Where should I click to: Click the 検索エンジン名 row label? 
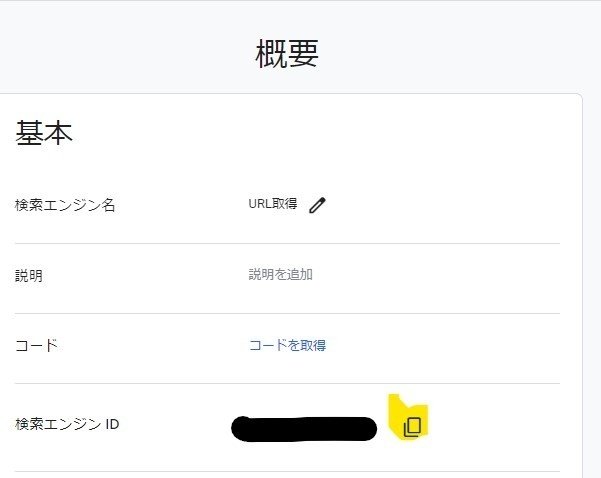coord(65,205)
